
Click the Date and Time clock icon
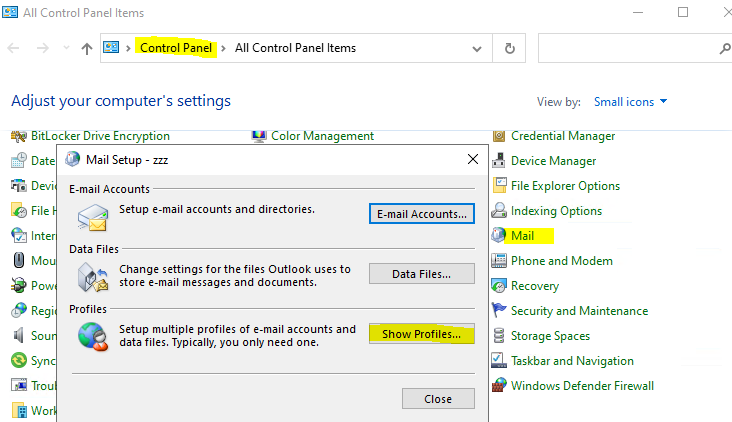click(19, 160)
